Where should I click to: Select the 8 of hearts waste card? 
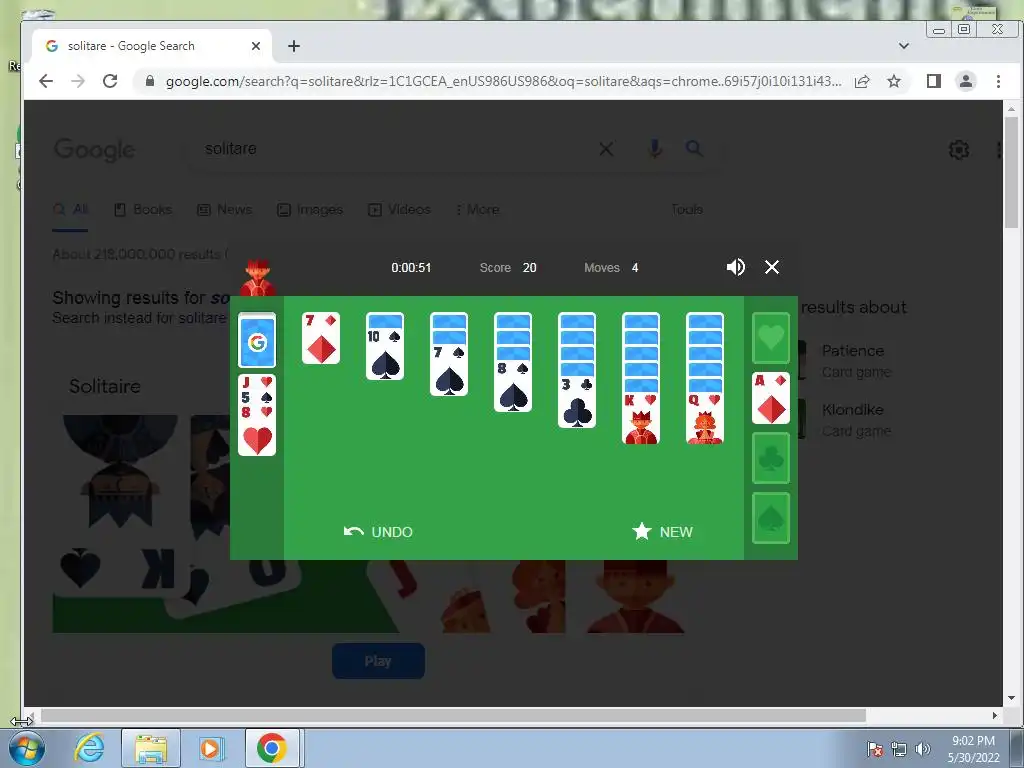[x=257, y=431]
